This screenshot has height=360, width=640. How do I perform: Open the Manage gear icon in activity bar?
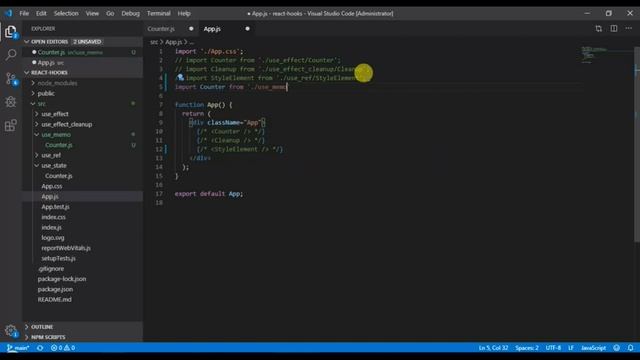click(11, 330)
